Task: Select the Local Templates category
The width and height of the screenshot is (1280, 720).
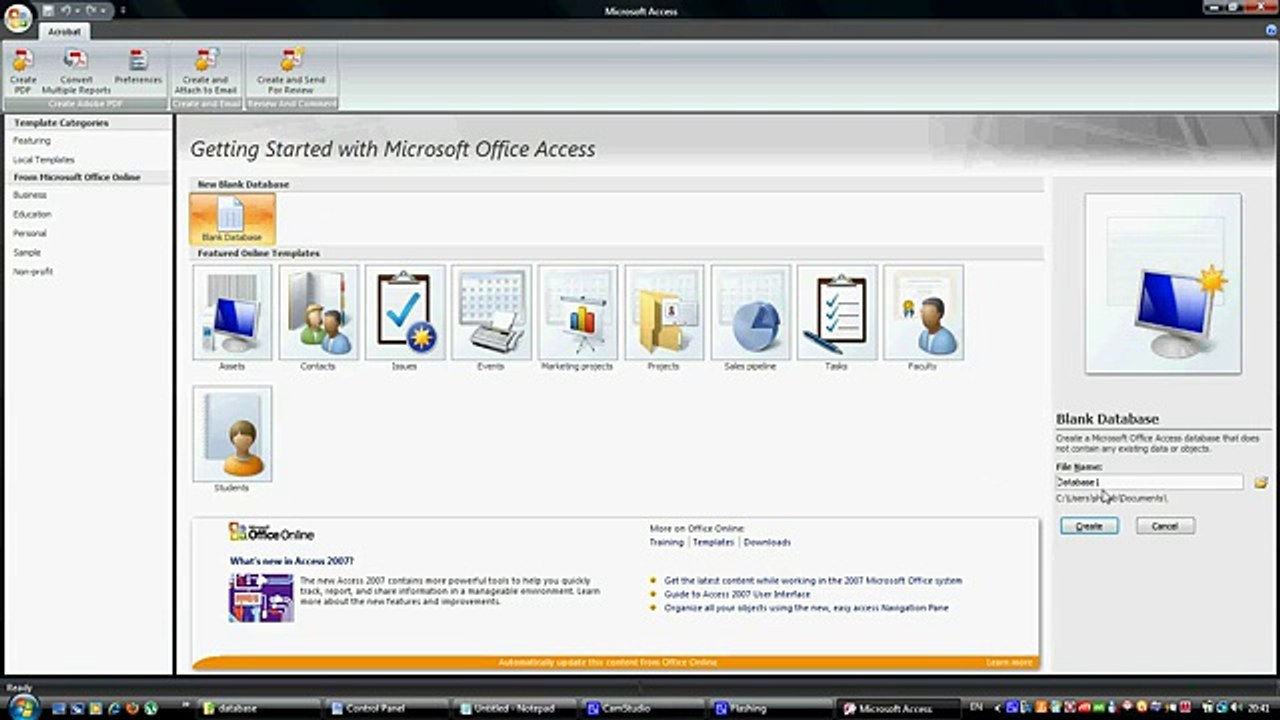Action: [x=43, y=160]
